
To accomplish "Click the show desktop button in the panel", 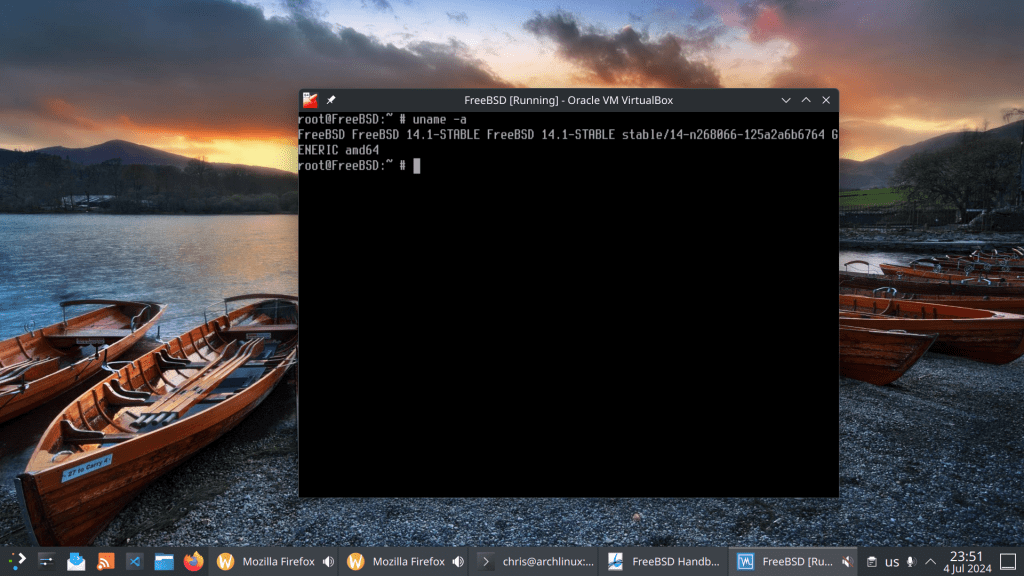I will tap(1009, 561).
